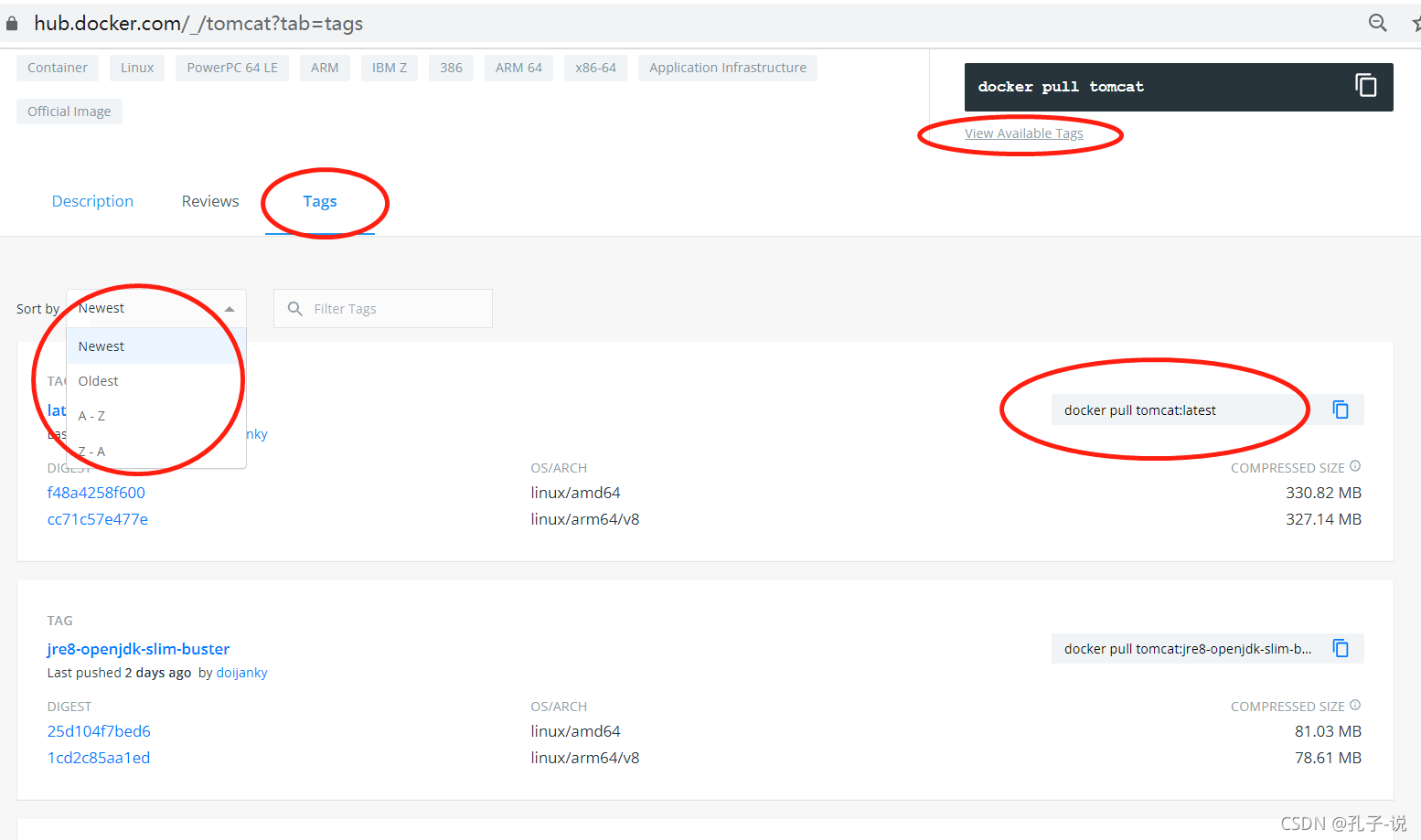Choose Newest in the sort list
This screenshot has width=1421, height=840.
coord(156,346)
